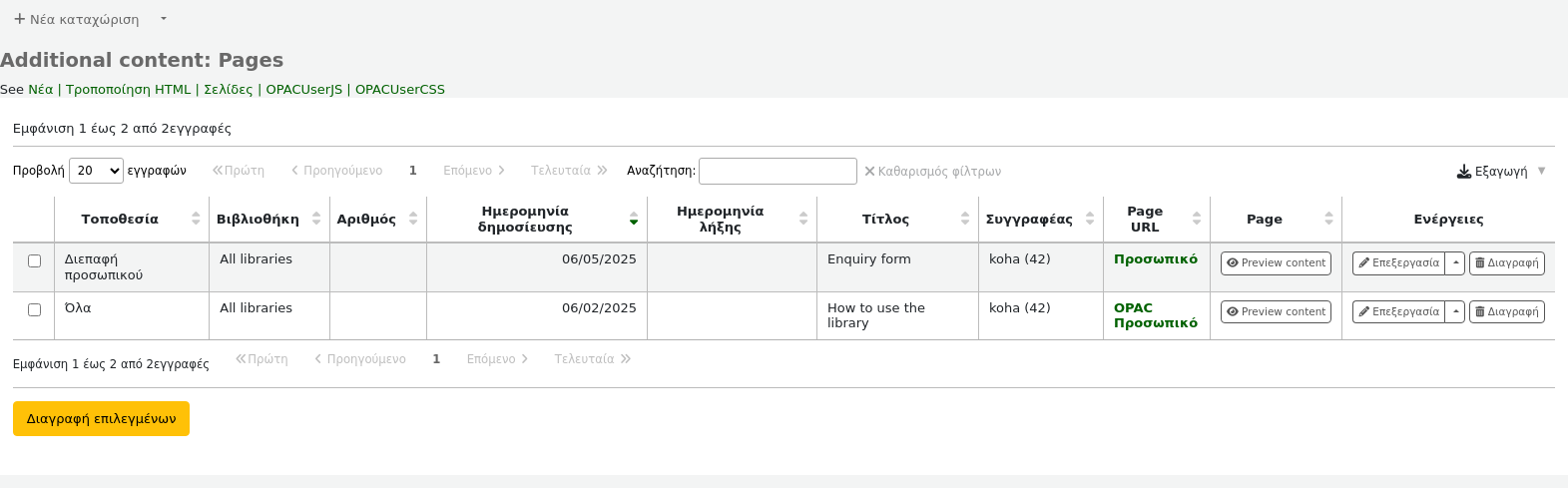The width and height of the screenshot is (1568, 488).
Task: Sort by Τοποθεσία column
Action: pyautogui.click(x=120, y=220)
